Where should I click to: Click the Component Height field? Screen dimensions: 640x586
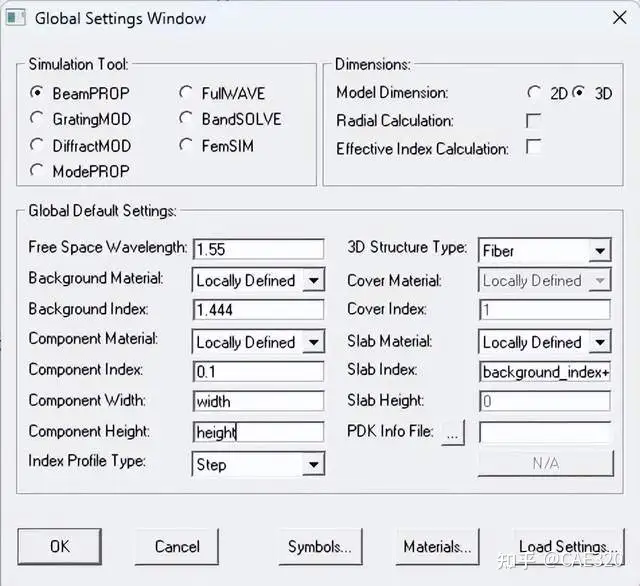[x=259, y=432]
